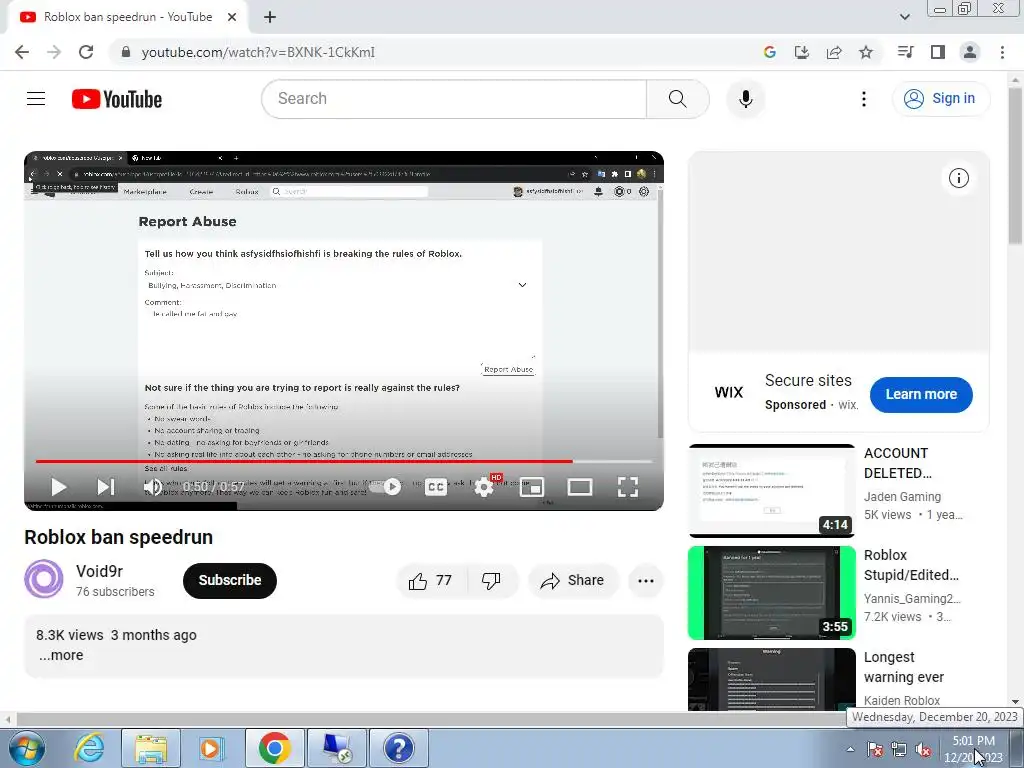Open more actions ellipsis below video

tap(646, 581)
